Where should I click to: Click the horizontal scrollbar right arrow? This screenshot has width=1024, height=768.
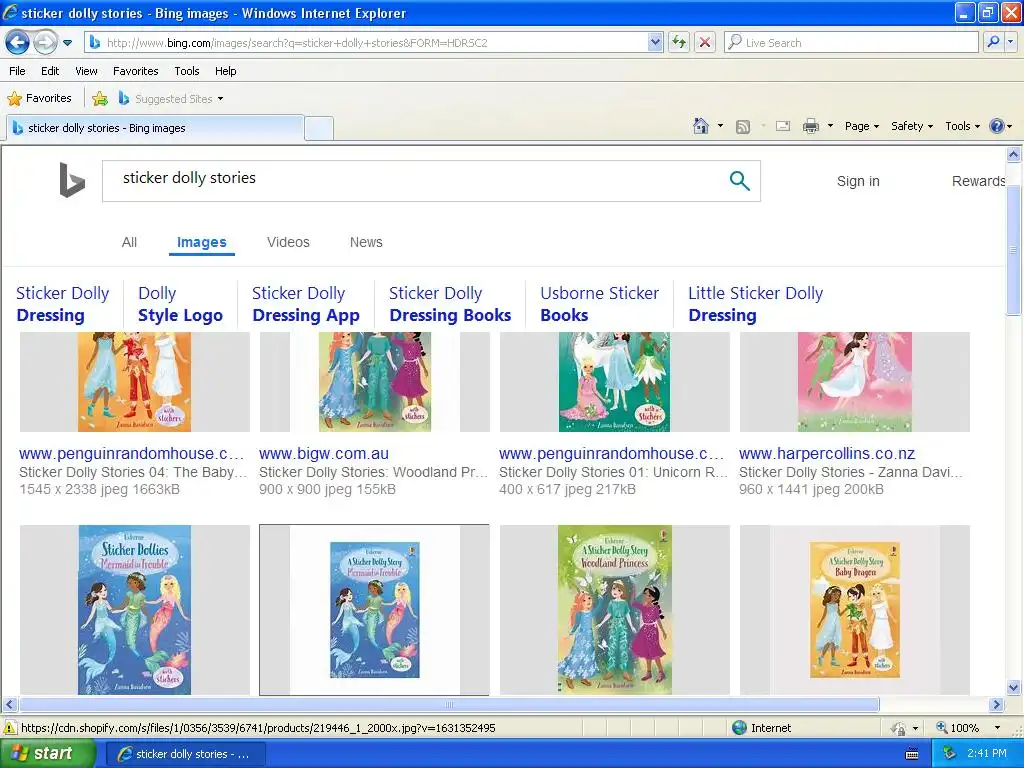996,705
